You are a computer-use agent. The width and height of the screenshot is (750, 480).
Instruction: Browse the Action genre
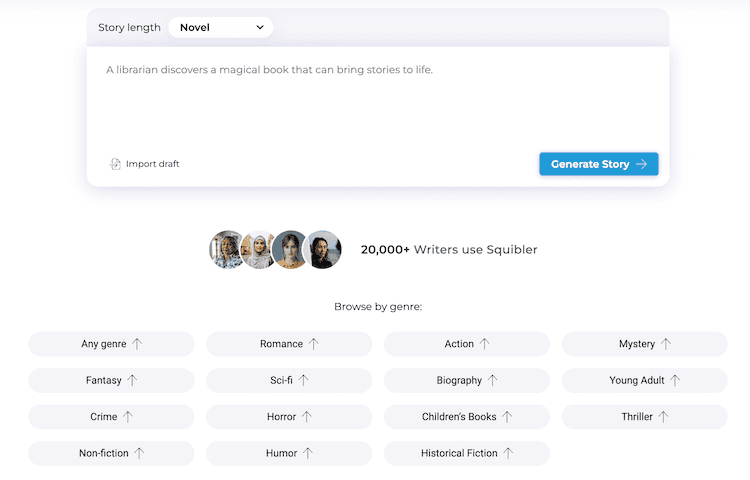(467, 344)
